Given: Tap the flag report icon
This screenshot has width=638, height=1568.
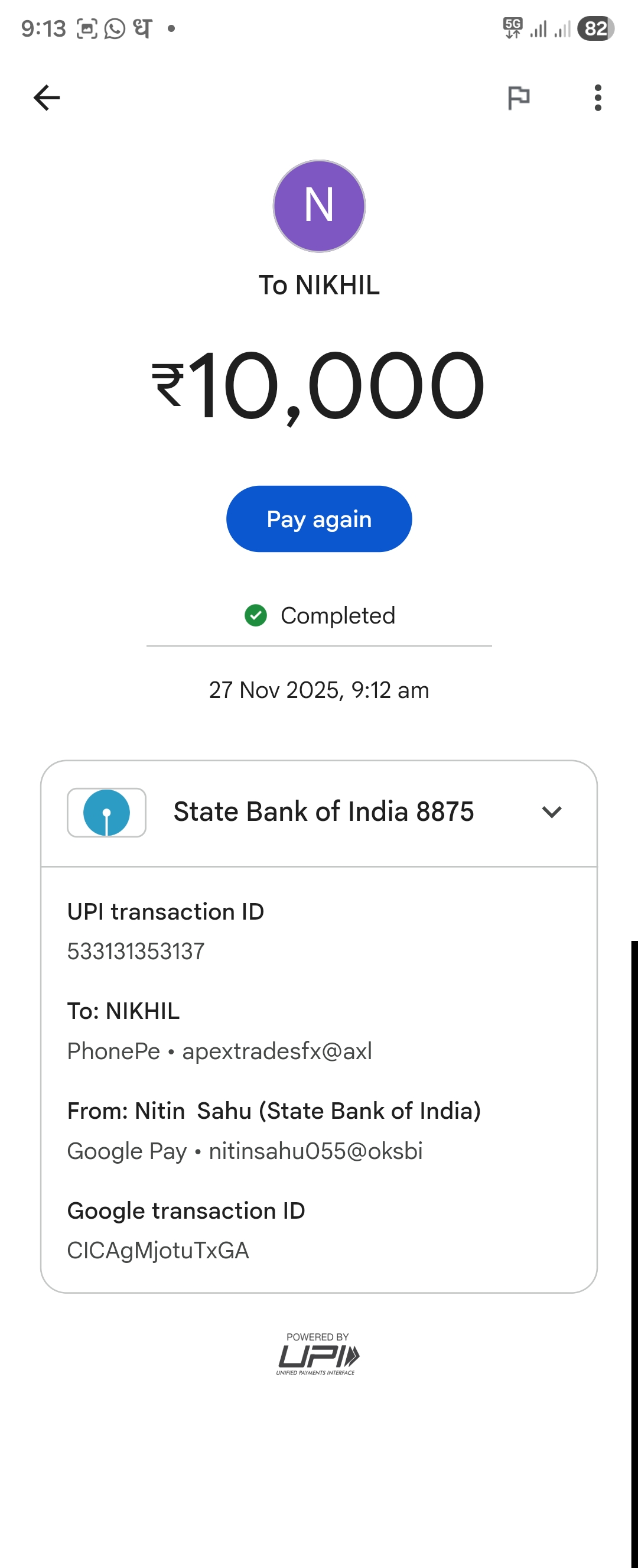Looking at the screenshot, I should (x=518, y=98).
